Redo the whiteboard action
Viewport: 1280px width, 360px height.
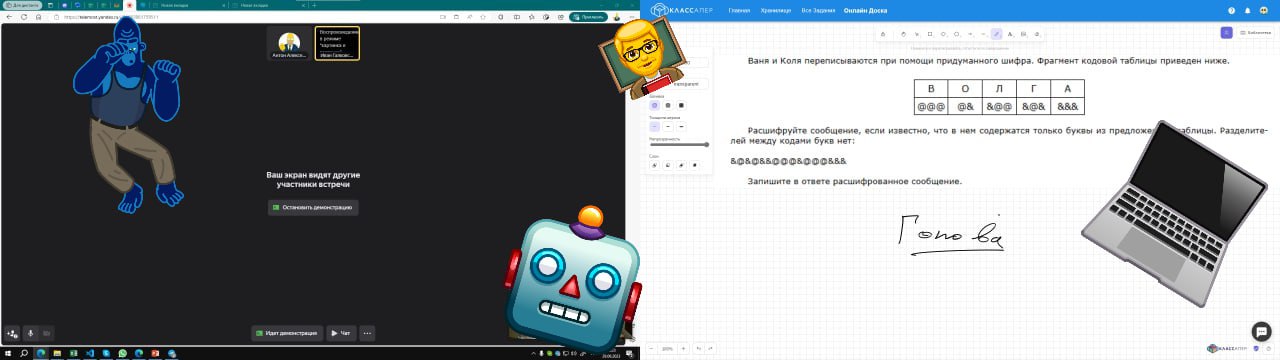coord(711,348)
